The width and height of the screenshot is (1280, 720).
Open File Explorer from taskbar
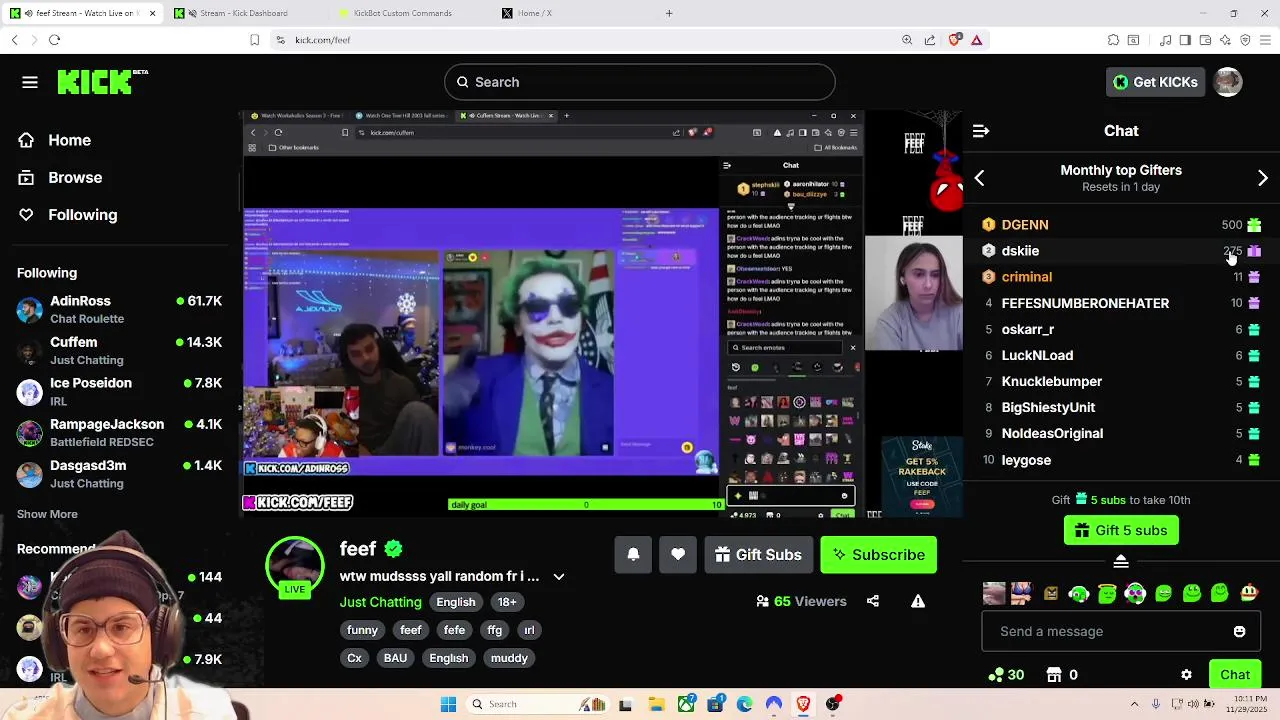pyautogui.click(x=656, y=704)
